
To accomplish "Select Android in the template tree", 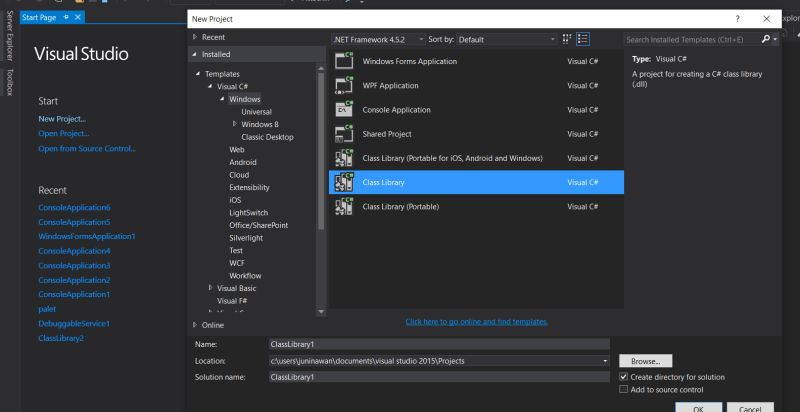I will (243, 162).
